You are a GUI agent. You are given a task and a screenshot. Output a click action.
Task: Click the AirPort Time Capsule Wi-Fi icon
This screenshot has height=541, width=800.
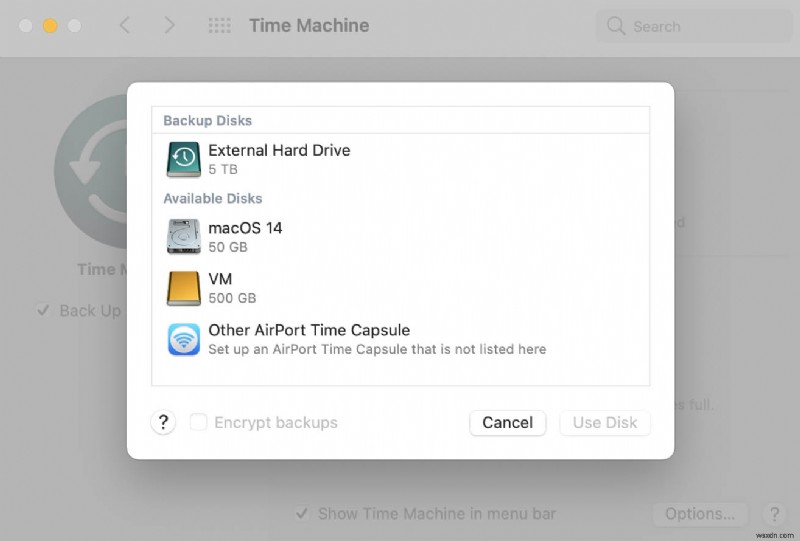coord(184,339)
